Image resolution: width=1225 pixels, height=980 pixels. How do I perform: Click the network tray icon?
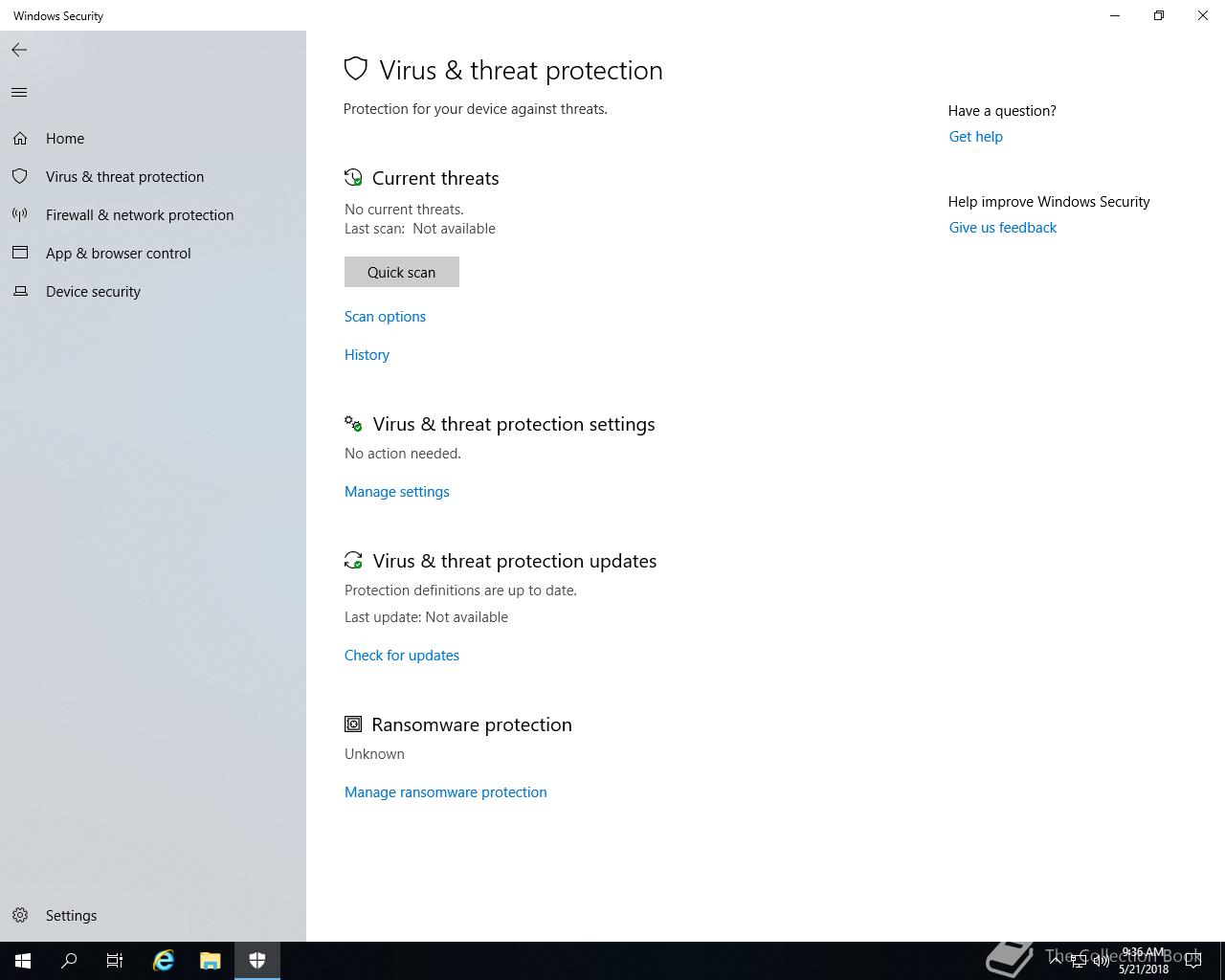tap(1078, 961)
